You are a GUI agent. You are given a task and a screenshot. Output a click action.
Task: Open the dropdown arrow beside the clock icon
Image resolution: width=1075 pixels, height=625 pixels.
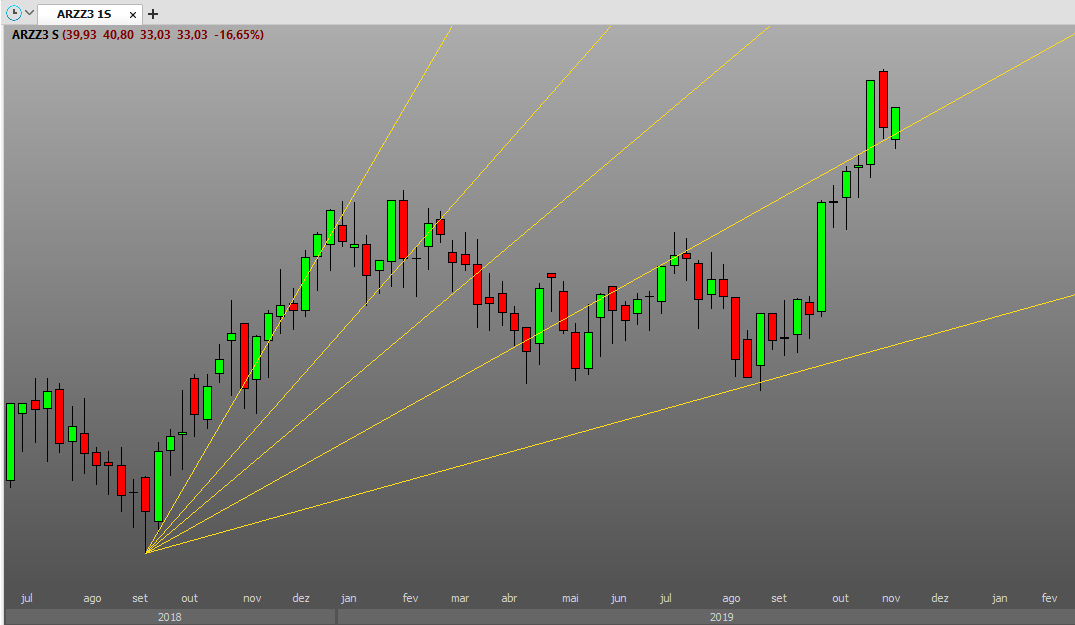click(x=29, y=13)
